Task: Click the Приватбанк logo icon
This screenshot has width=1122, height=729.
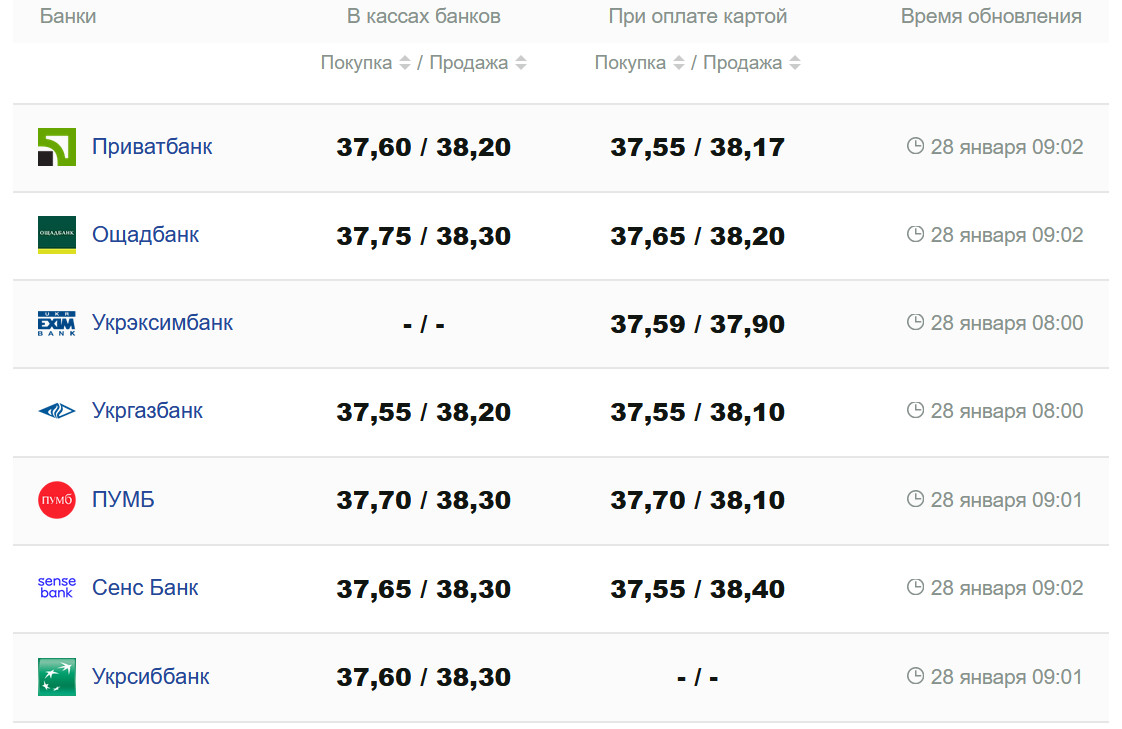Action: 57,147
